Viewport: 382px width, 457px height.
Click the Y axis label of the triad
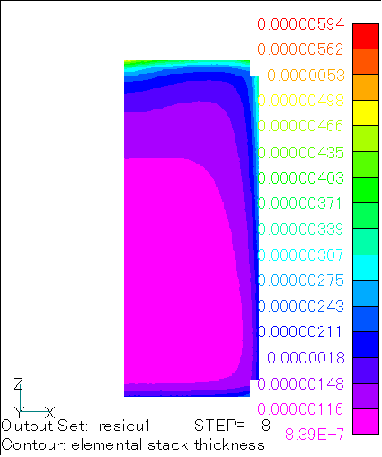pyautogui.click(x=18, y=412)
